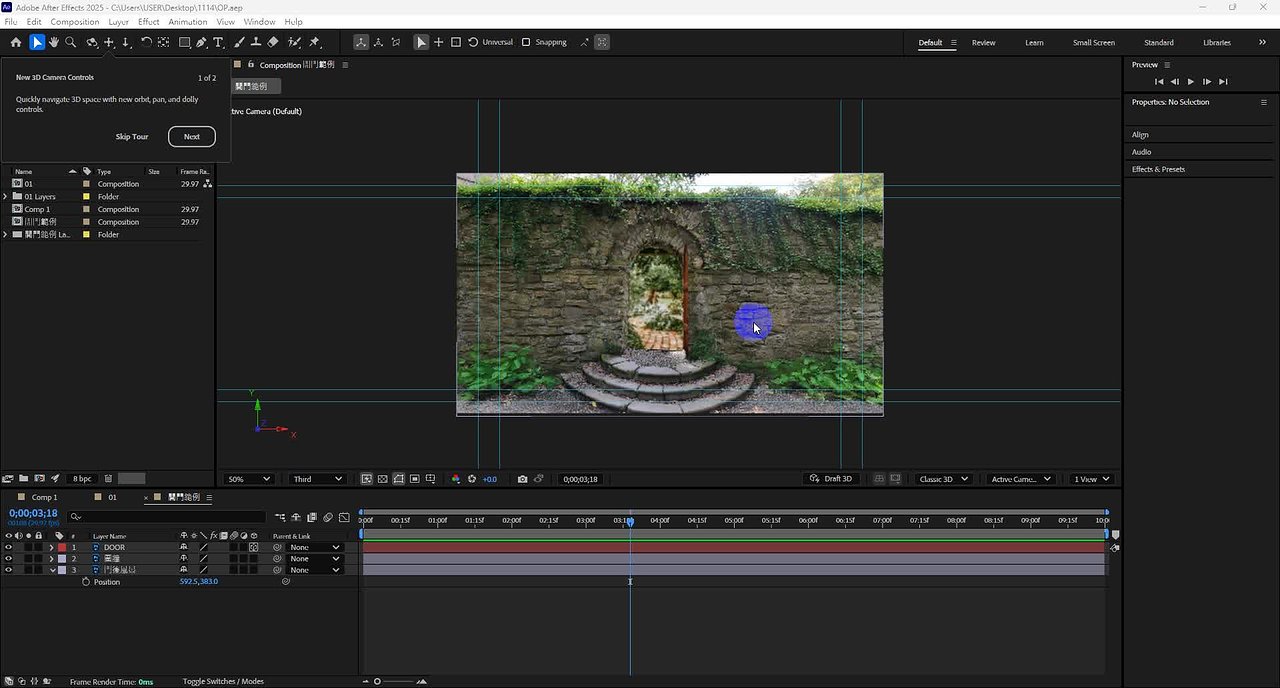Expand the DOOR layer properties
The width and height of the screenshot is (1280, 688).
point(52,547)
